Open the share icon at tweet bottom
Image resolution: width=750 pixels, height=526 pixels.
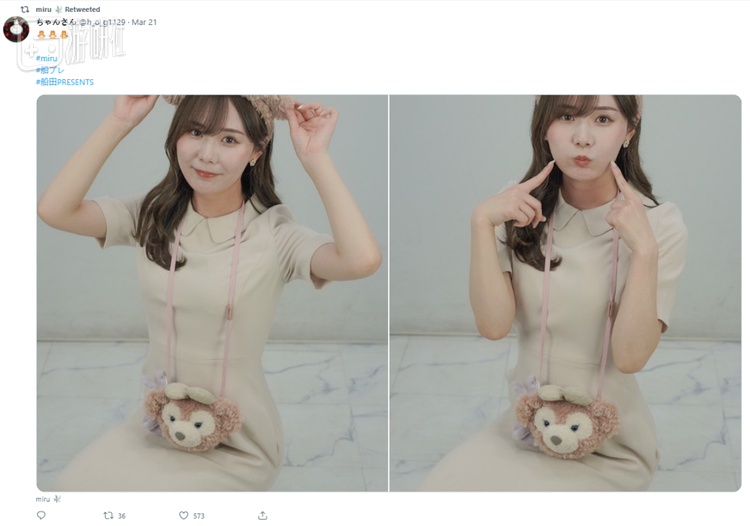(x=262, y=515)
